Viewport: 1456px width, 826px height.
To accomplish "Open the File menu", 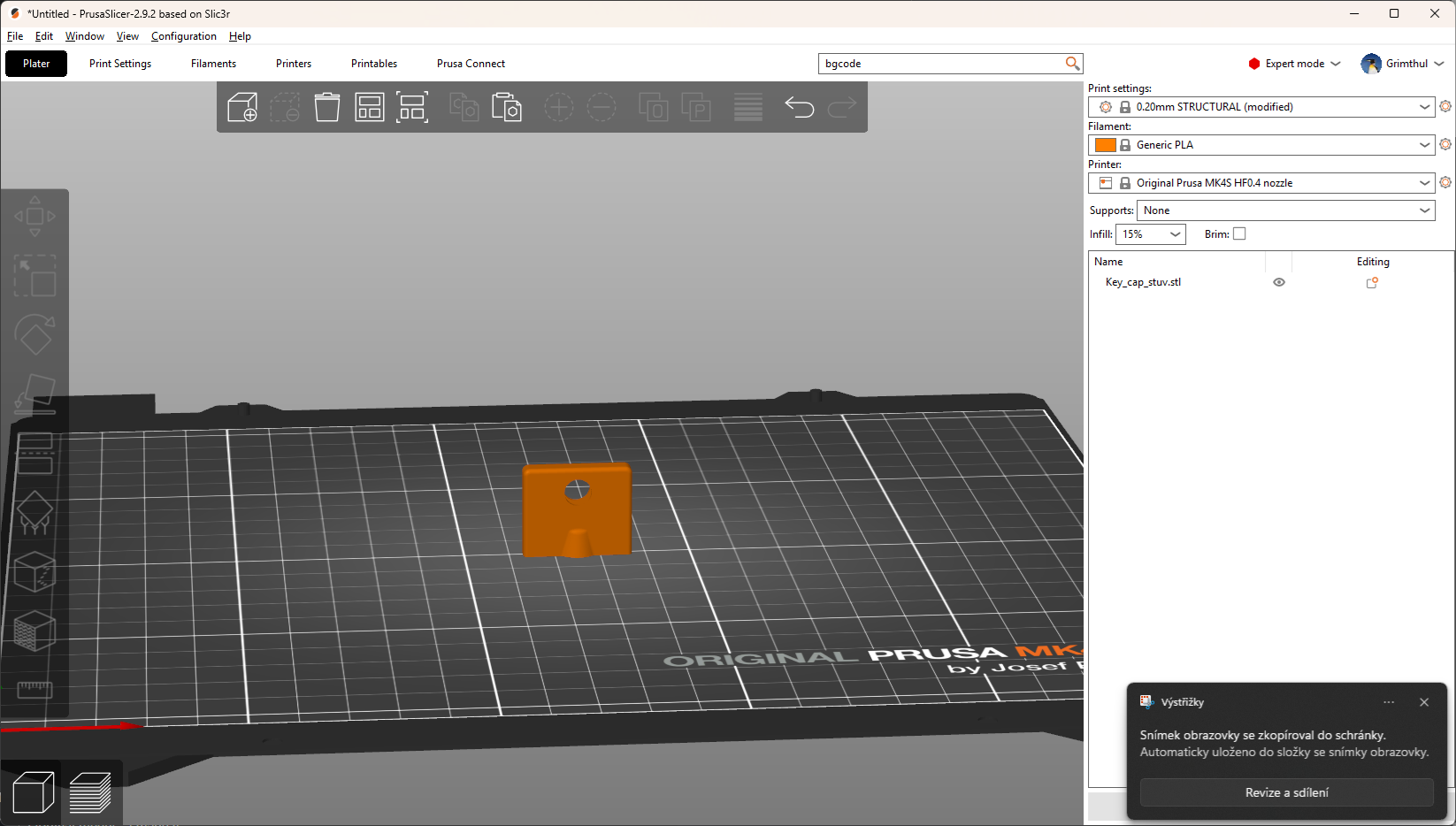I will click(15, 36).
